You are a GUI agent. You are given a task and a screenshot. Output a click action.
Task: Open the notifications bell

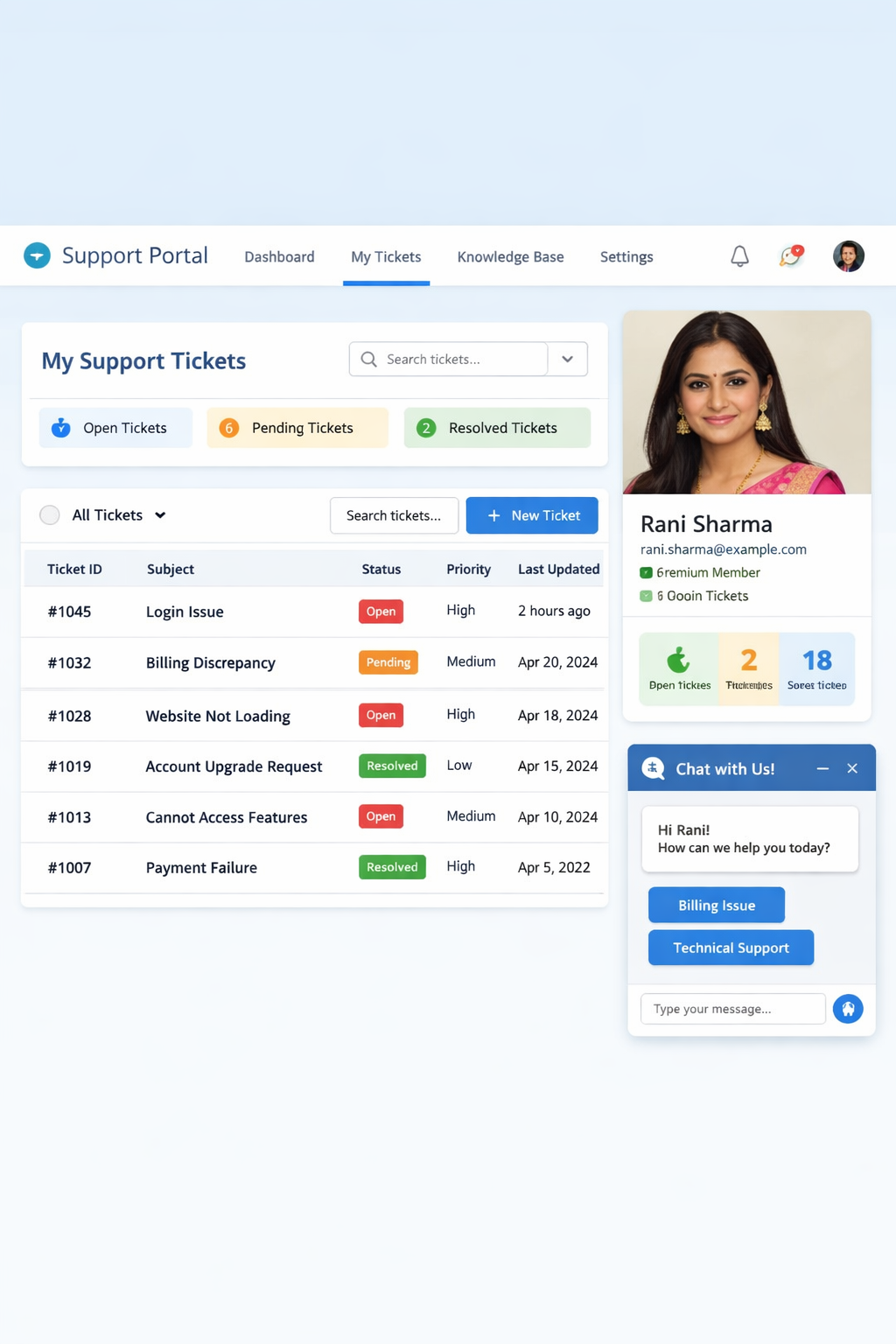point(739,256)
